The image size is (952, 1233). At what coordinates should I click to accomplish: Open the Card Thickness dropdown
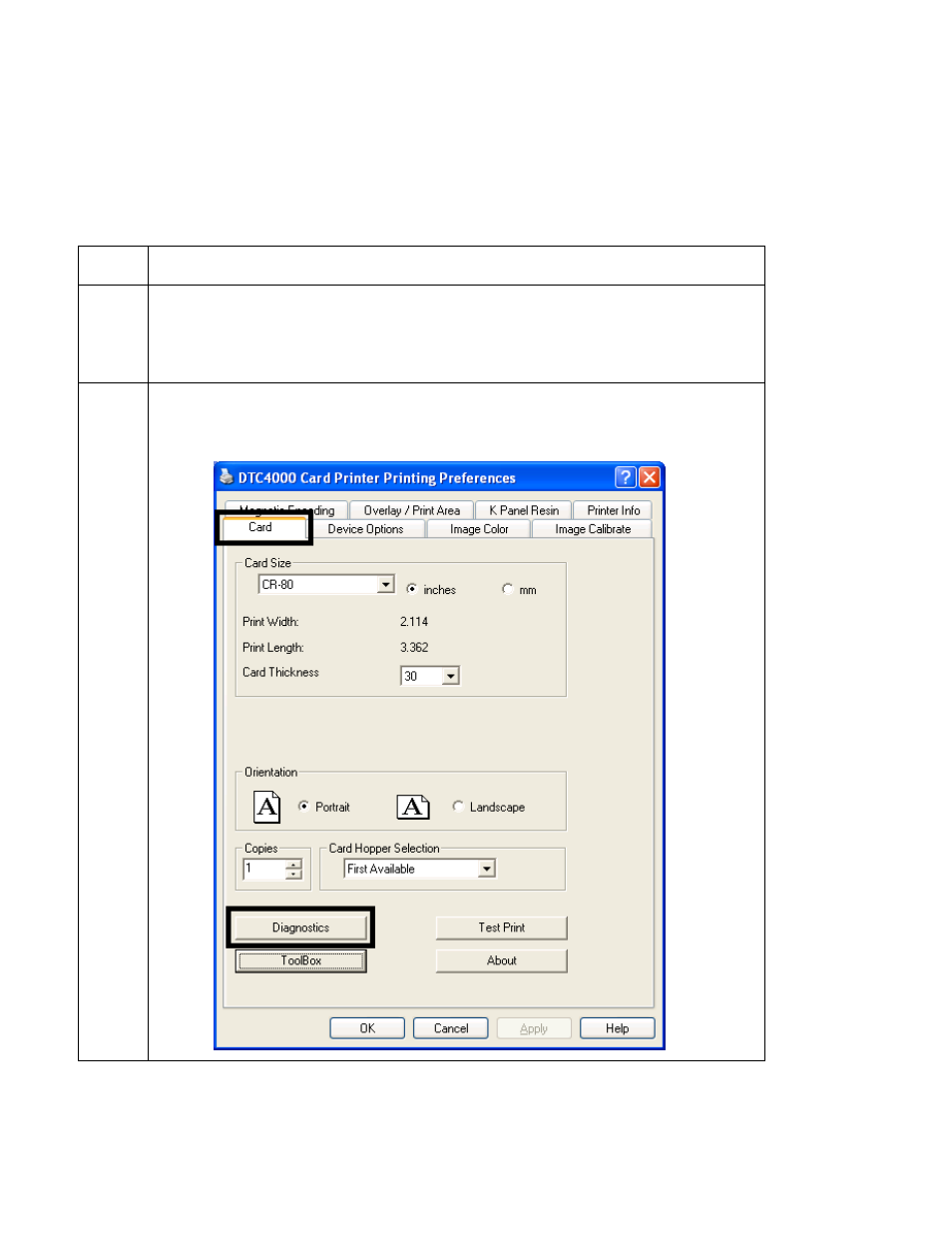point(450,676)
